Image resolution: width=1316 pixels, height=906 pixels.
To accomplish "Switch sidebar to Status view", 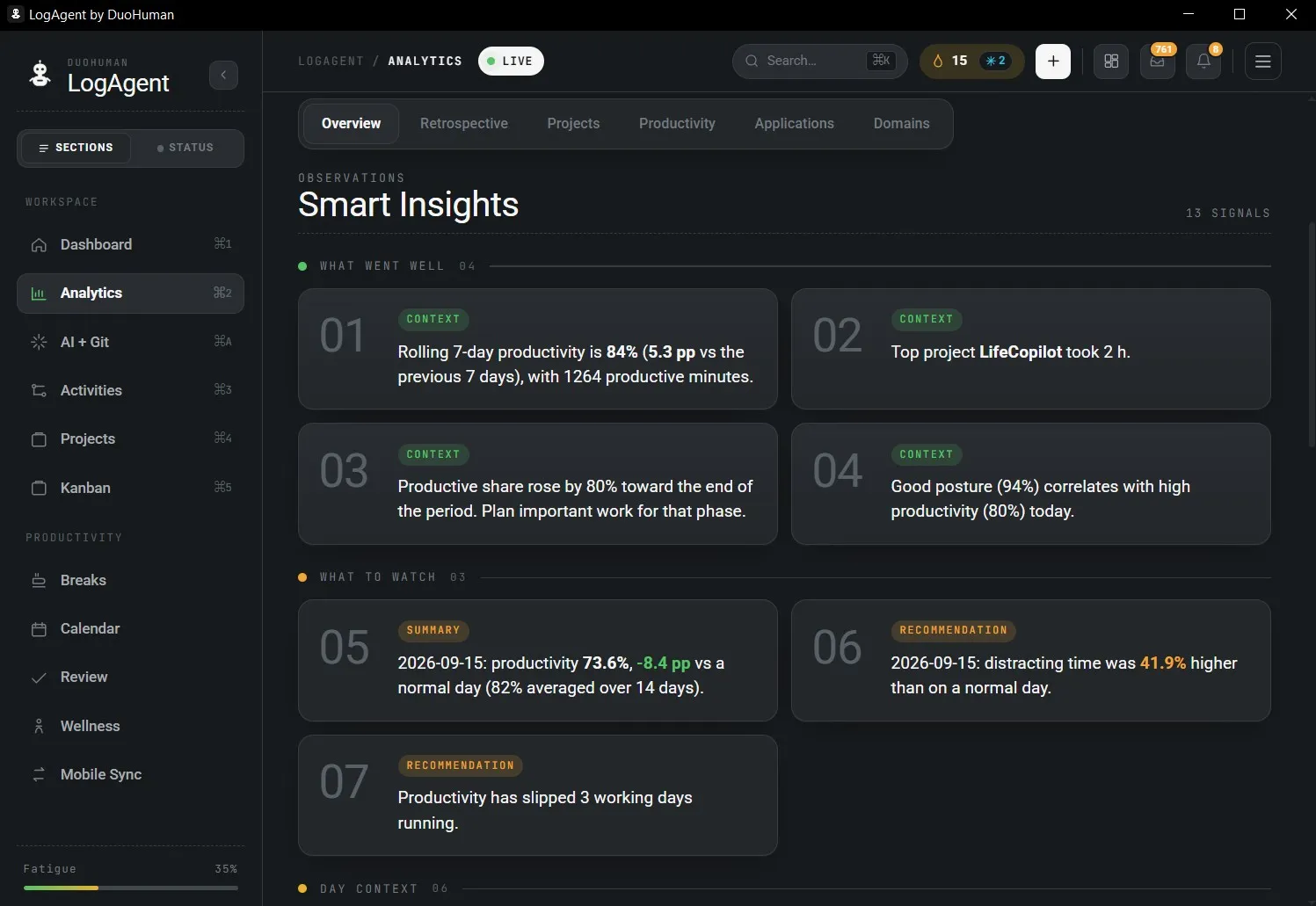I will [185, 148].
